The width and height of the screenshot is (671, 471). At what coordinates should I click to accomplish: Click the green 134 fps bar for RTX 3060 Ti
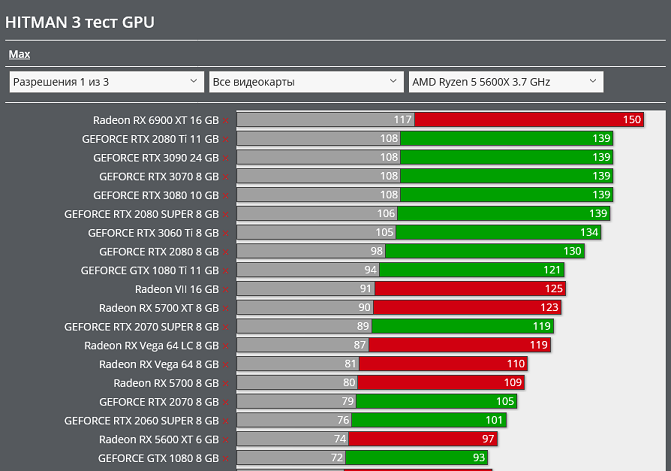click(498, 232)
